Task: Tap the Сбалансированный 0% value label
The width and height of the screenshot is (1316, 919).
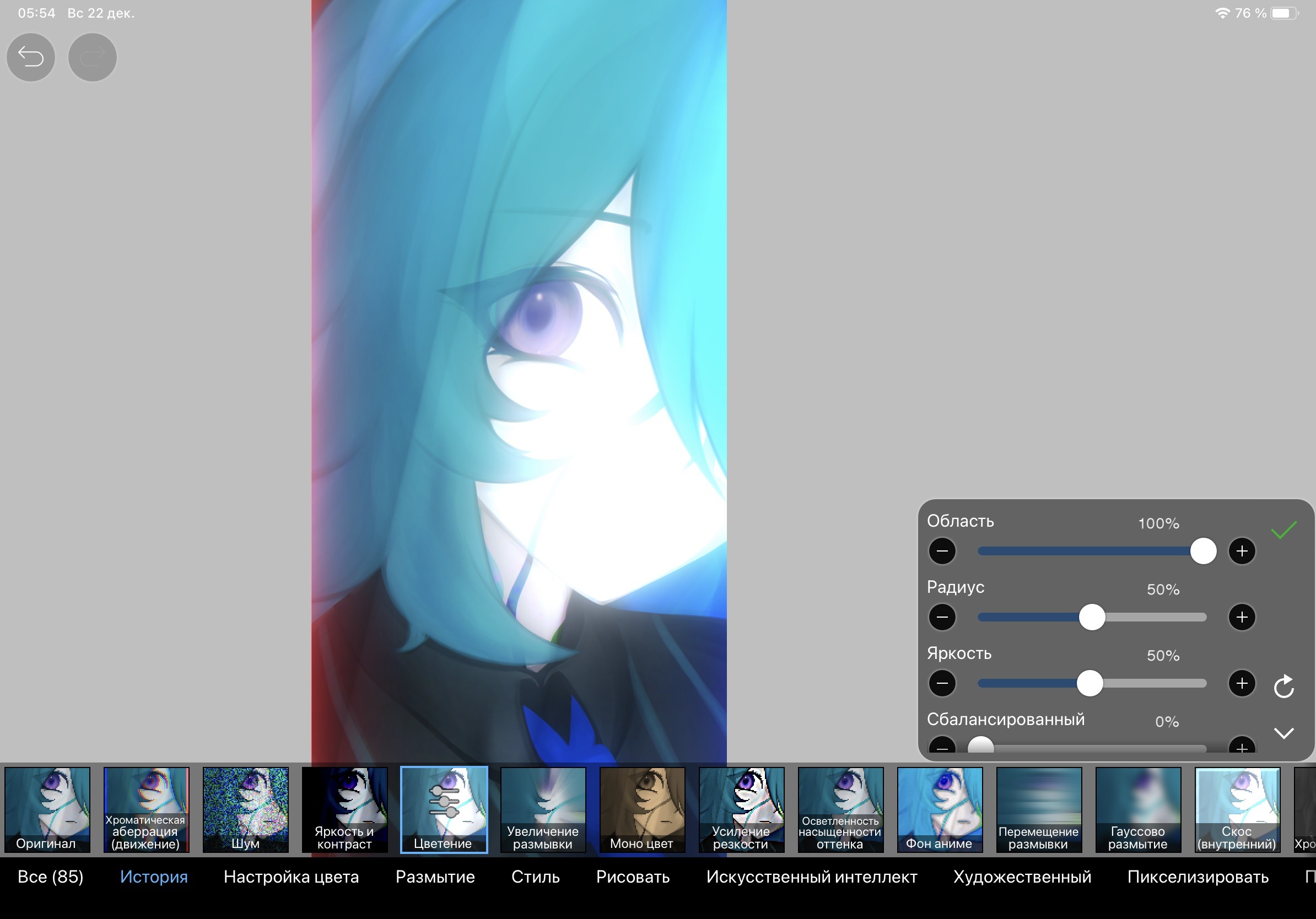Action: (x=1167, y=721)
